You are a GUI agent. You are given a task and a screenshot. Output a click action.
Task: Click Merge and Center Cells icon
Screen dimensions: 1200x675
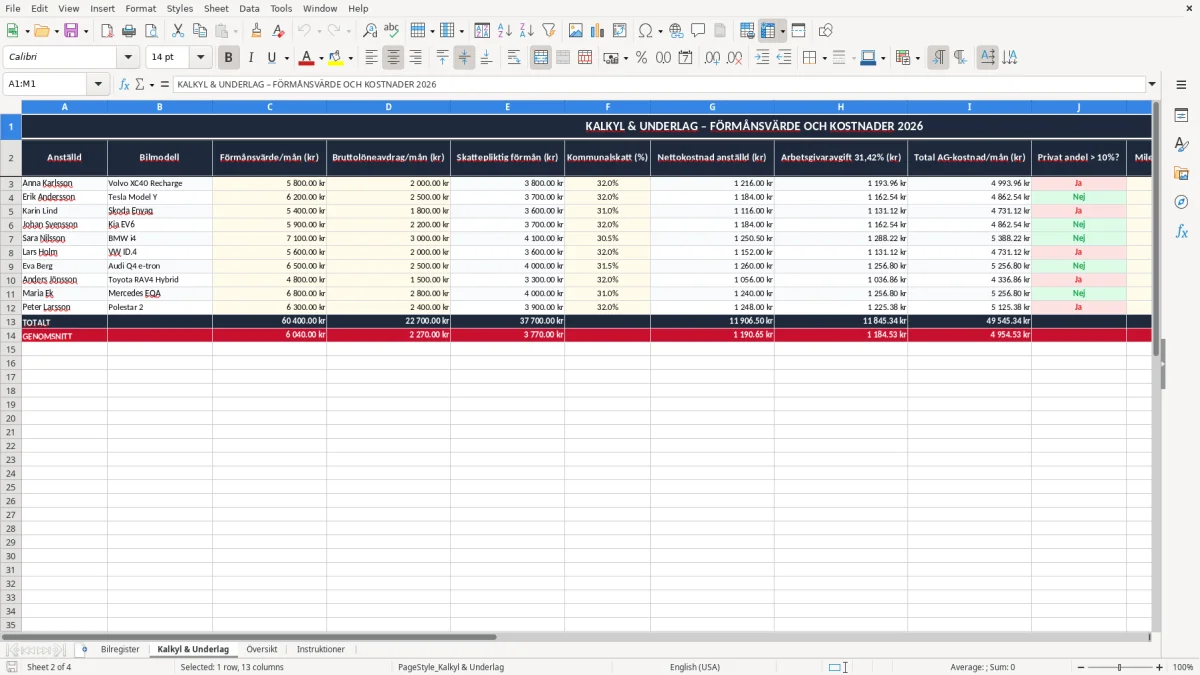tap(541, 58)
